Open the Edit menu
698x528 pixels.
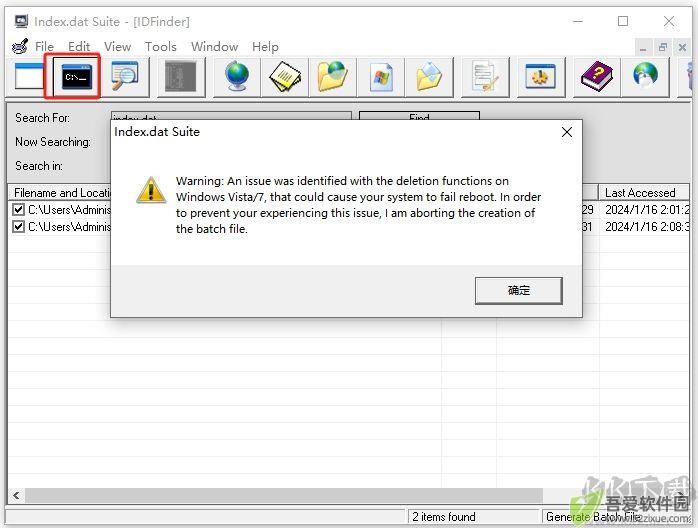(79, 46)
